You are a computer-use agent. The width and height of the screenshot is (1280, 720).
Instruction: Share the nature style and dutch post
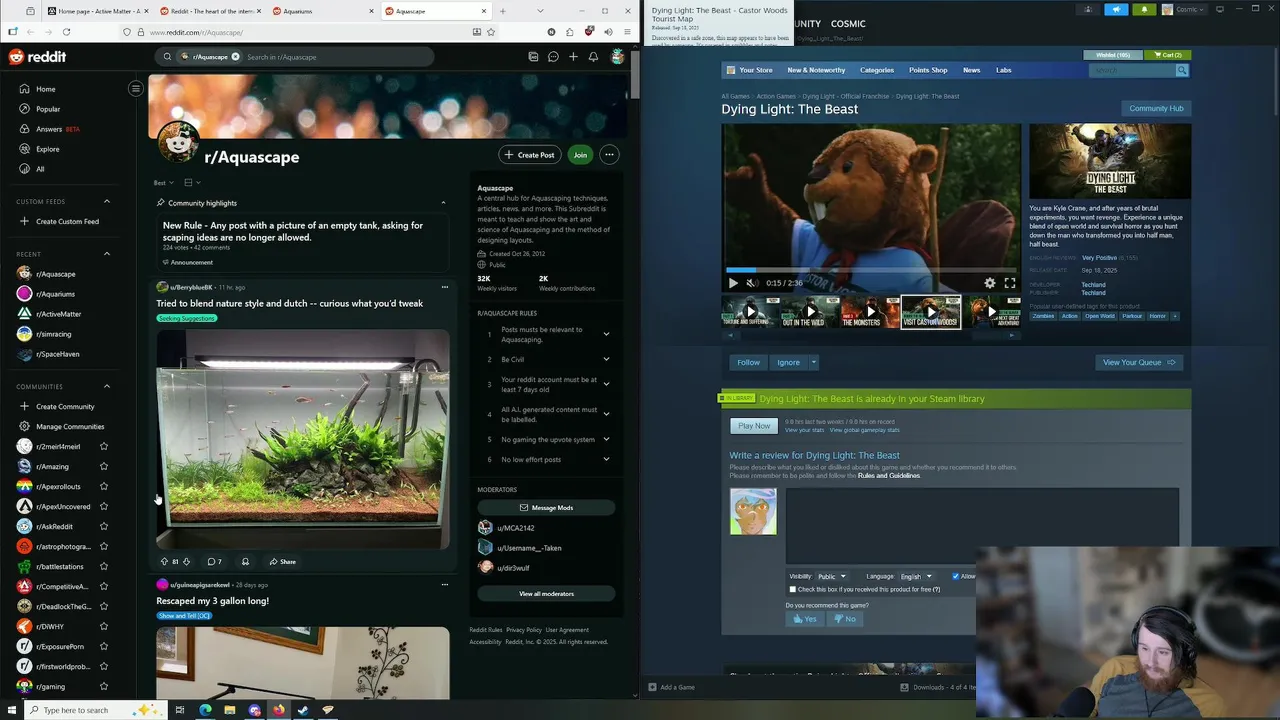pos(283,562)
